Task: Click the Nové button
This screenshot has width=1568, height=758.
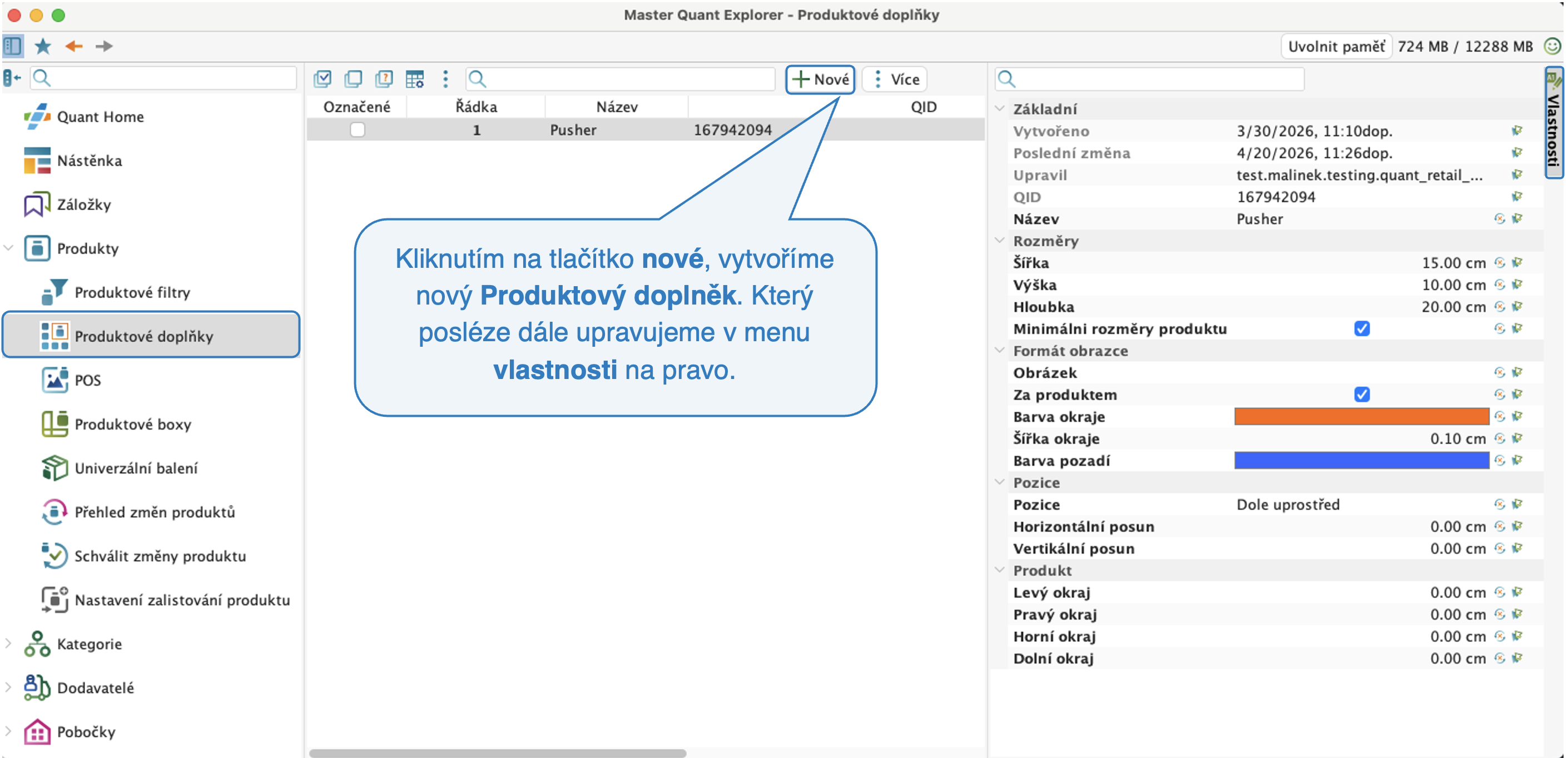Action: click(x=820, y=79)
